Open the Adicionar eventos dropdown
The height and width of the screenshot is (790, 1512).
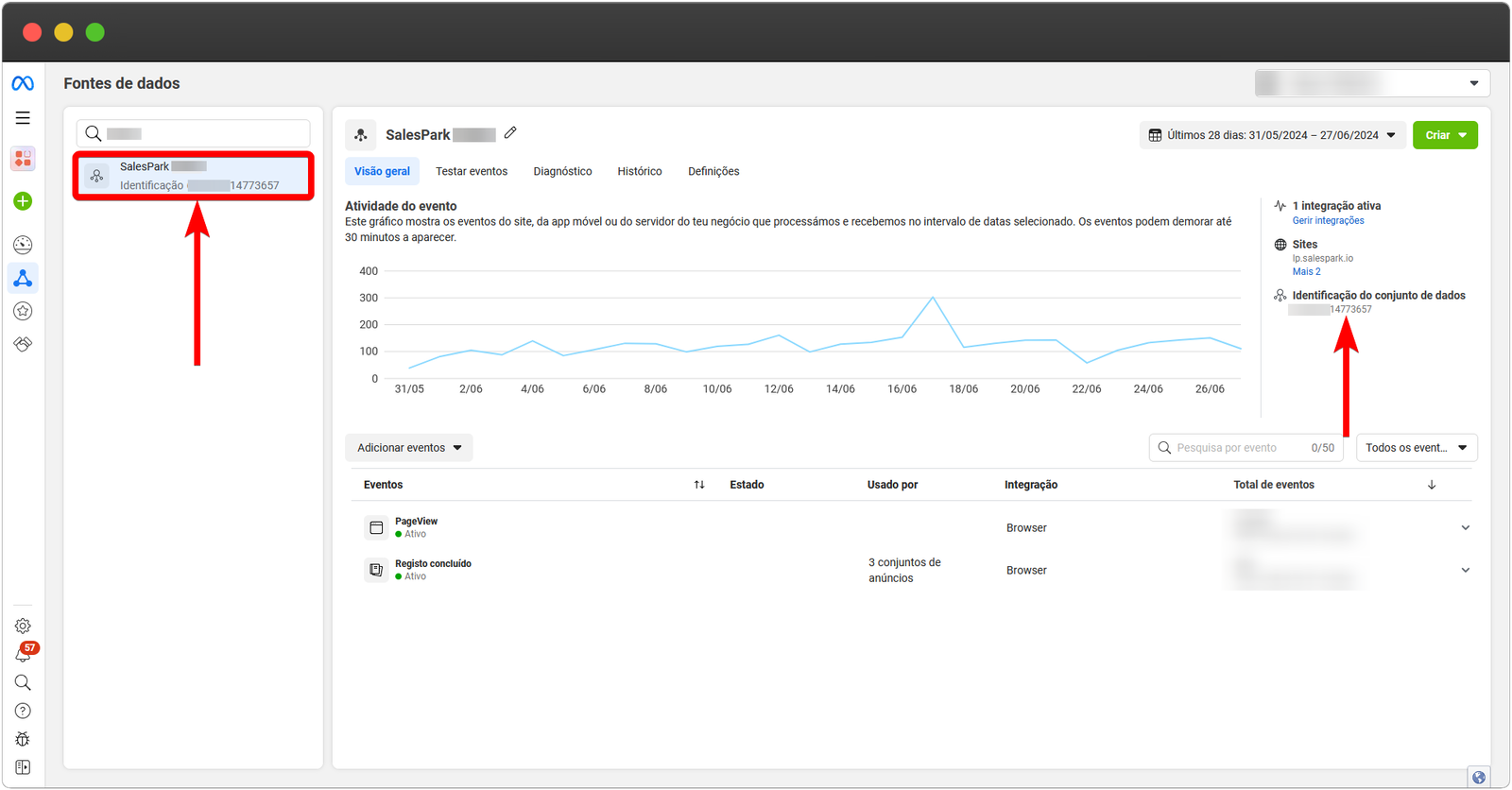pyautogui.click(x=409, y=448)
